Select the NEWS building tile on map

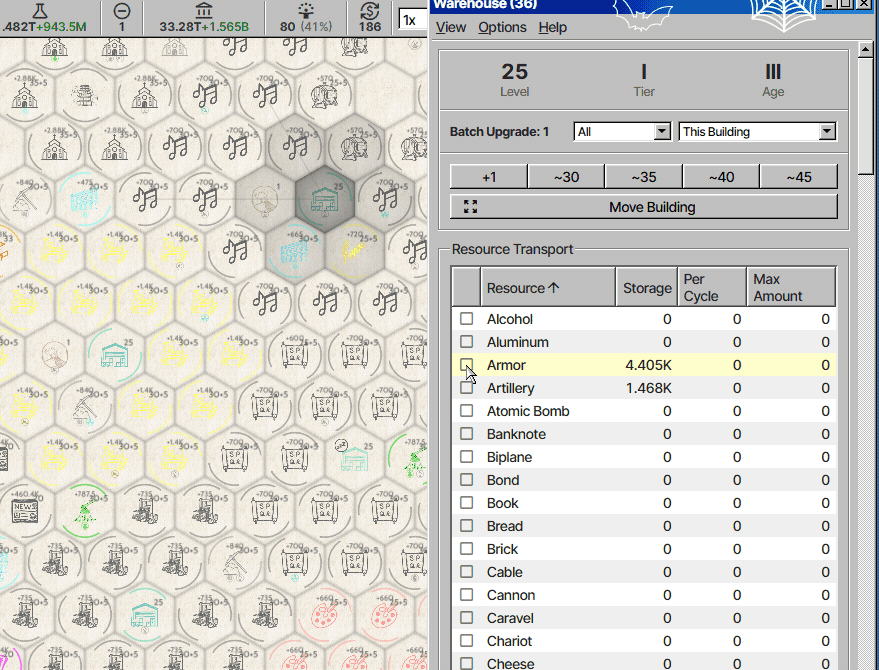25,512
